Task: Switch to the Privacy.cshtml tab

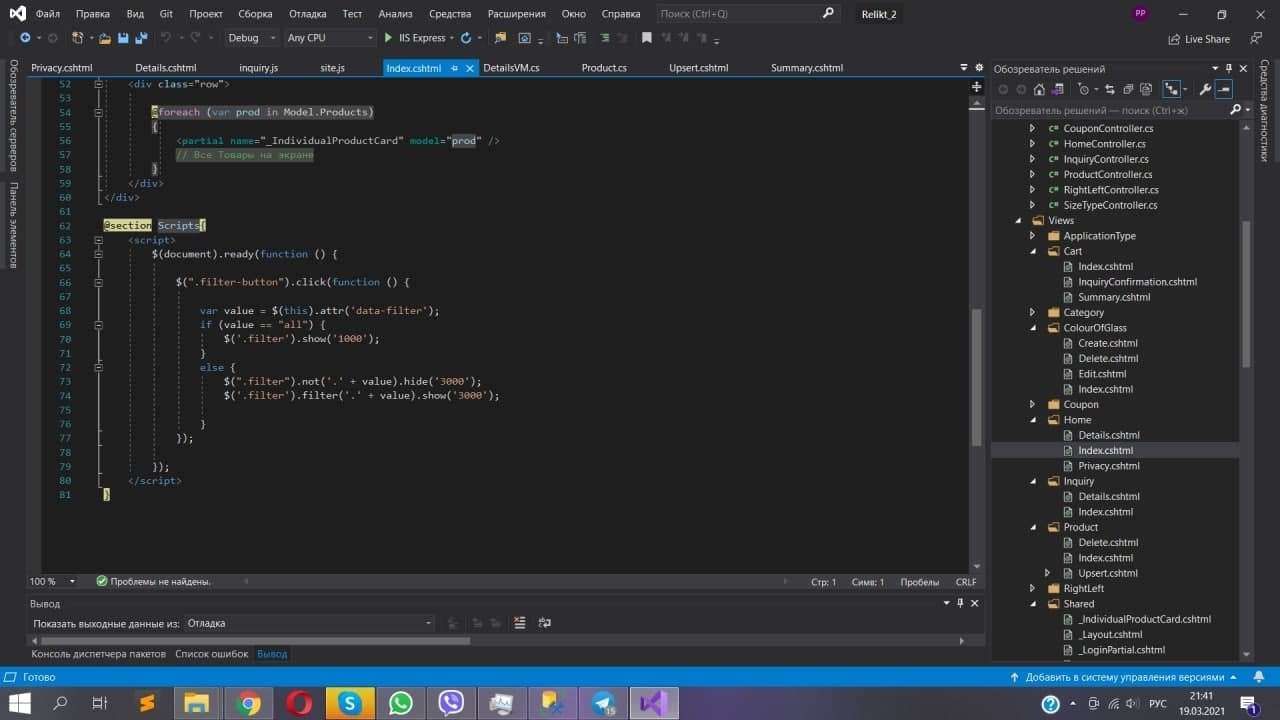Action: coord(62,68)
